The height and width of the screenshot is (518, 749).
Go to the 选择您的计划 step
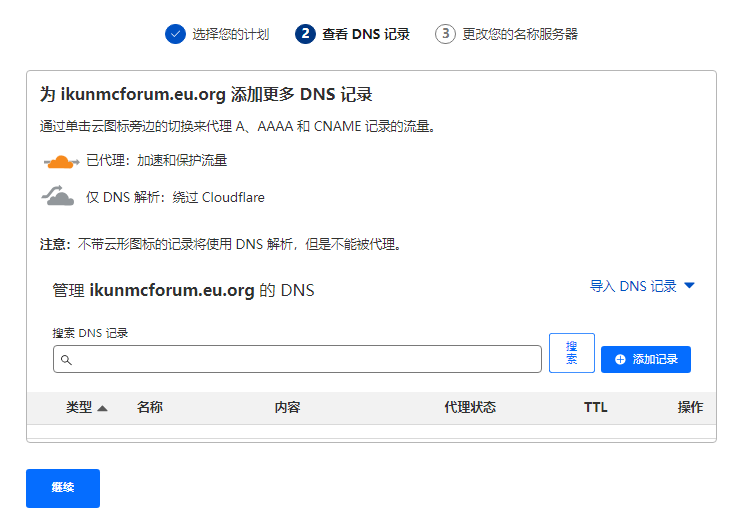230,34
